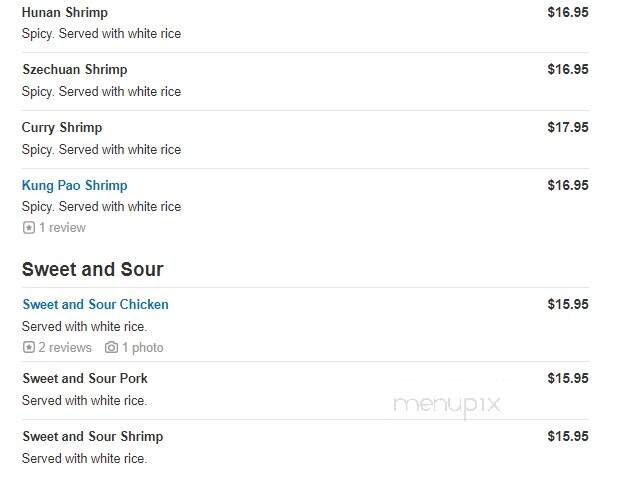Click the Sweet and Sour Chicken $15.95 price

[x=567, y=304]
